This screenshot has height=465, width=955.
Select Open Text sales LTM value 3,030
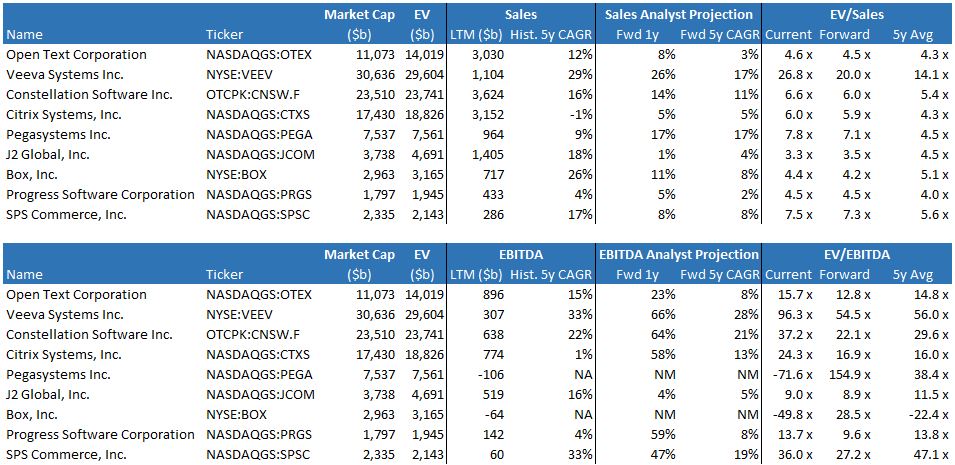coord(487,55)
